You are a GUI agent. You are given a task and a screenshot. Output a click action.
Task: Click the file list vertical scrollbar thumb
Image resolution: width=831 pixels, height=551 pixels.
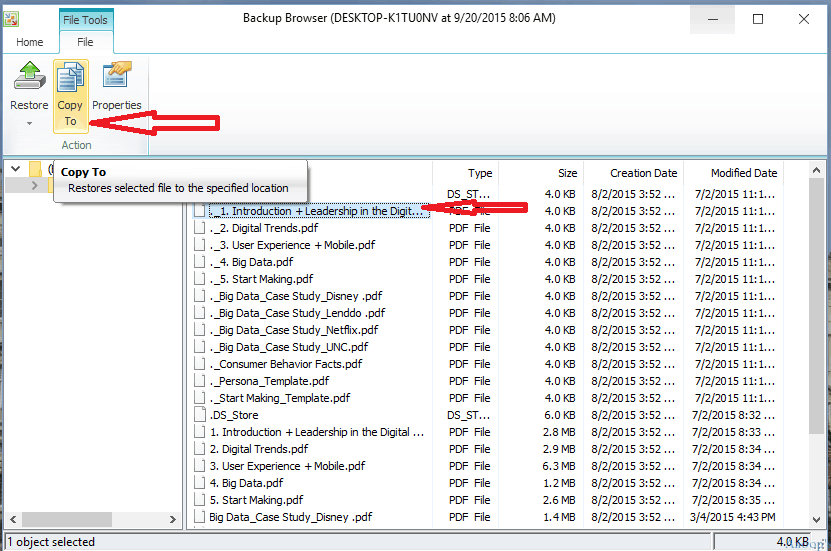click(x=816, y=307)
